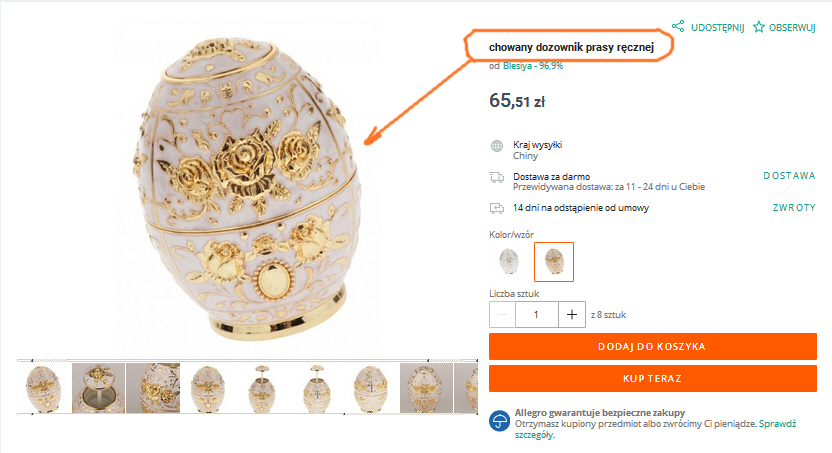Click the Sprawdź szczegóły link
Viewport: 832px width, 453px height.
(777, 424)
